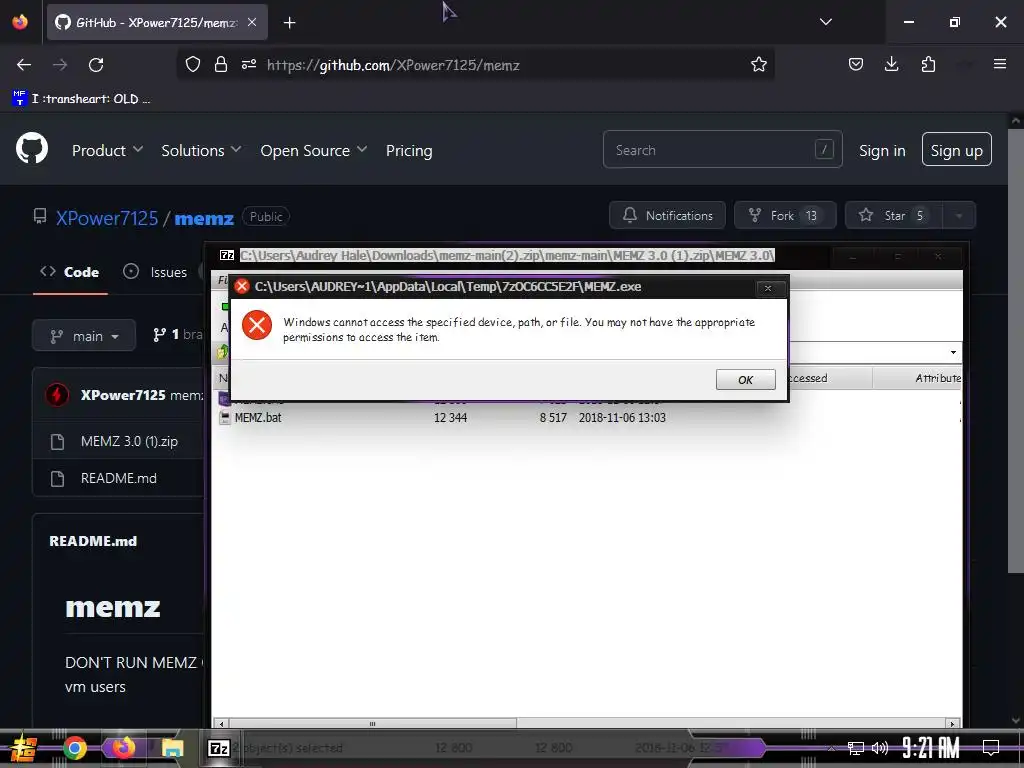Switch to the Code tab

[x=70, y=272]
